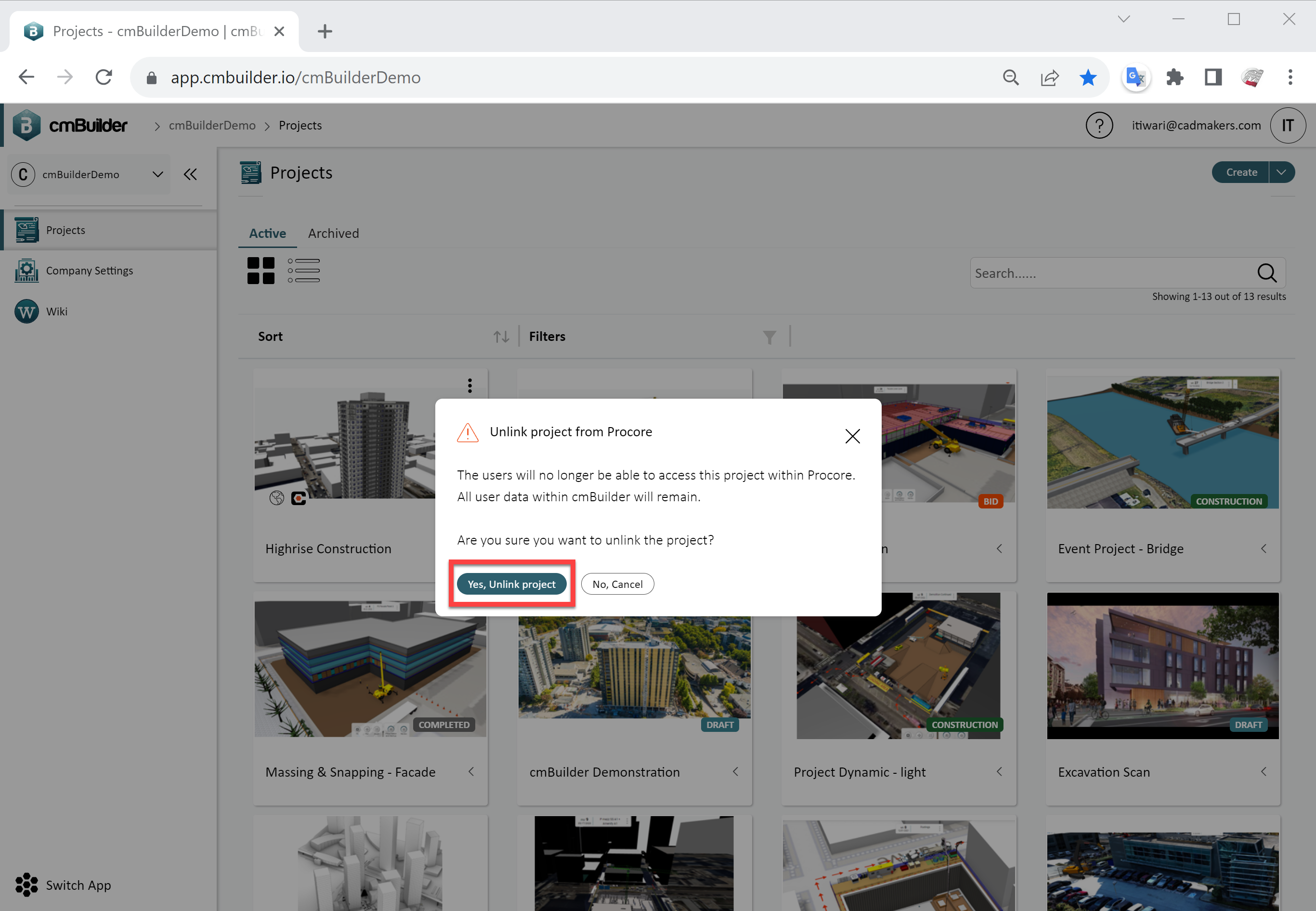This screenshot has width=1316, height=911.
Task: Expand chevron on the BID project card
Action: click(999, 548)
